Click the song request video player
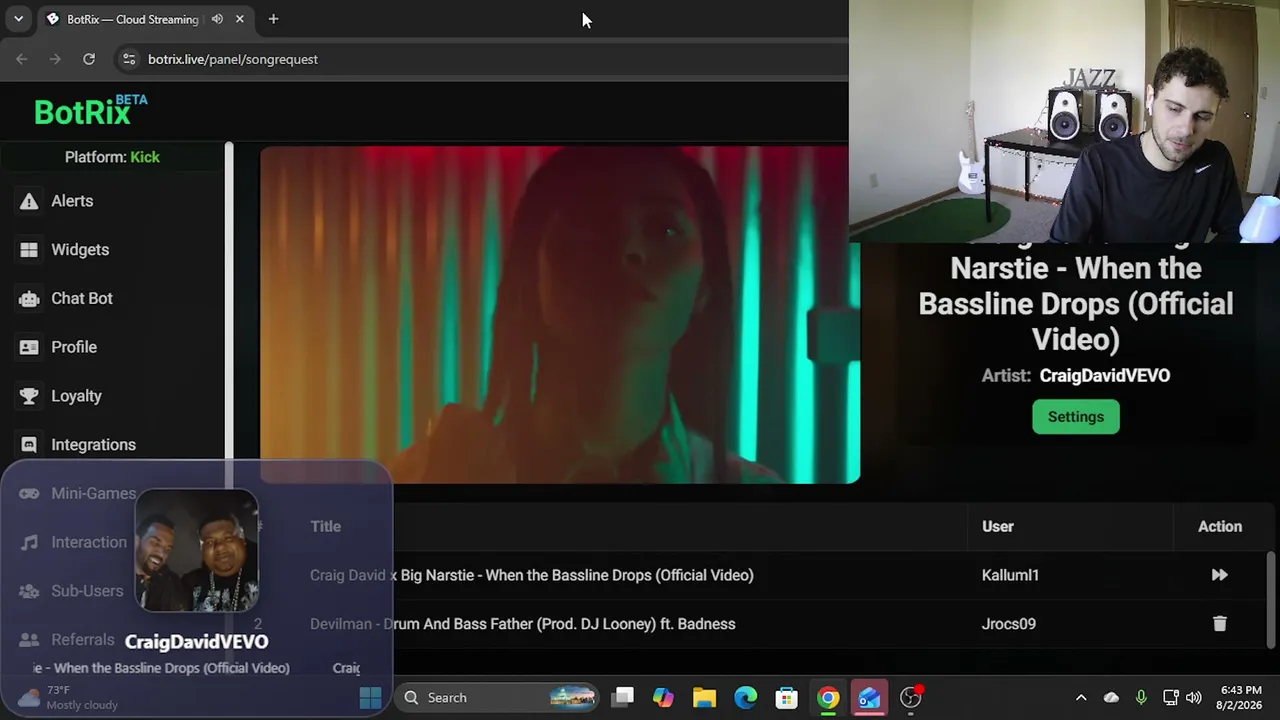 point(560,315)
